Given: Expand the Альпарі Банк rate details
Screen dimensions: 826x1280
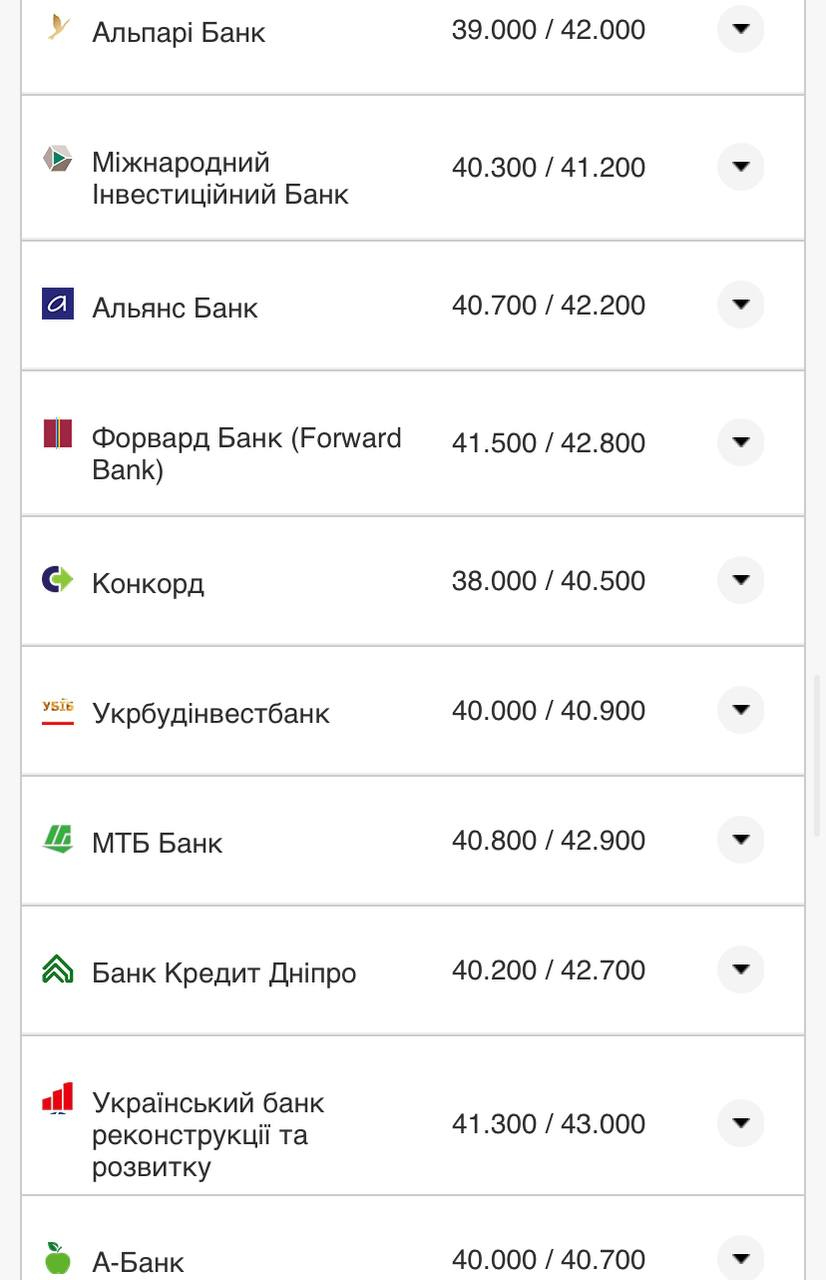Looking at the screenshot, I should 741,29.
